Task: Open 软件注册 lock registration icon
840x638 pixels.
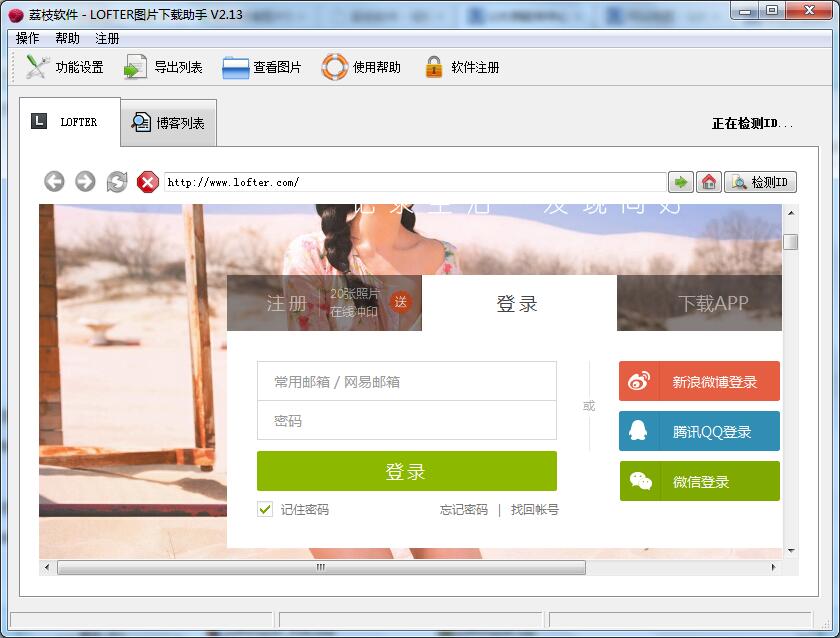Action: tap(433, 67)
